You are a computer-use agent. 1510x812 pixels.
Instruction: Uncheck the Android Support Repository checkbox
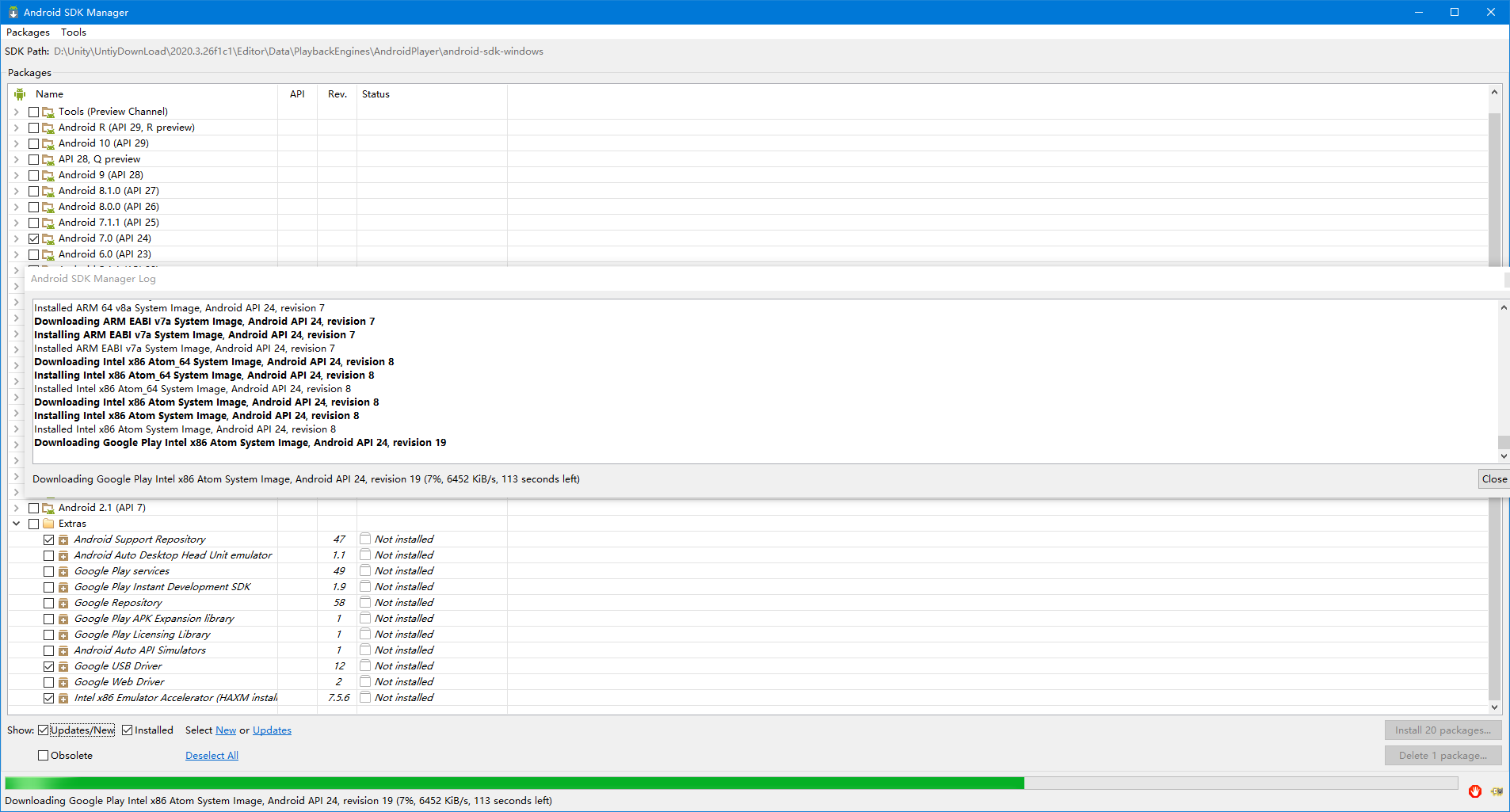(49, 539)
